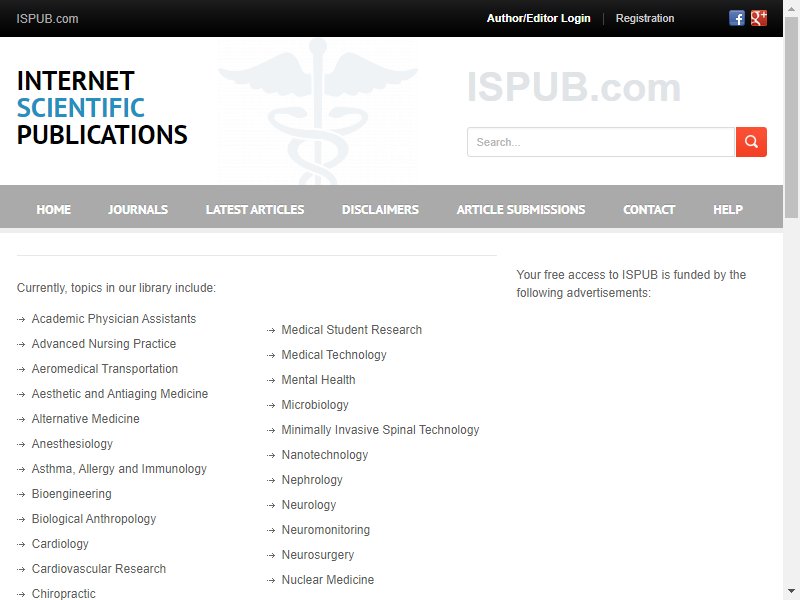Open the Chiropractic topic
The height and width of the screenshot is (600, 800).
(64, 593)
